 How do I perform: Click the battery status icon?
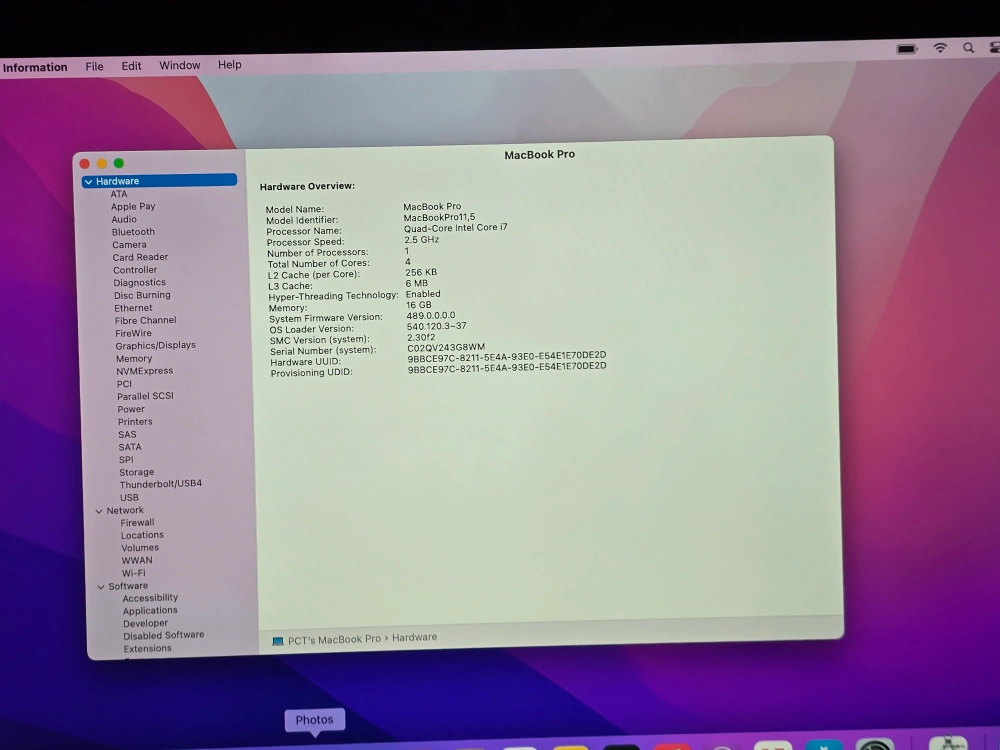point(907,48)
